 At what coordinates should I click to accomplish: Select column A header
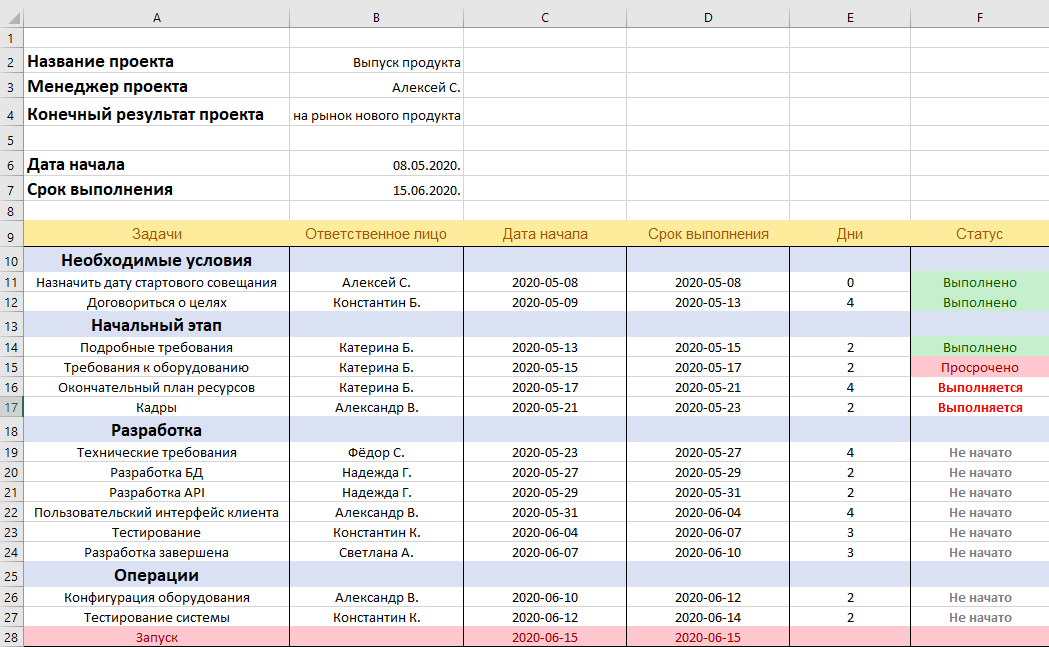pos(157,17)
